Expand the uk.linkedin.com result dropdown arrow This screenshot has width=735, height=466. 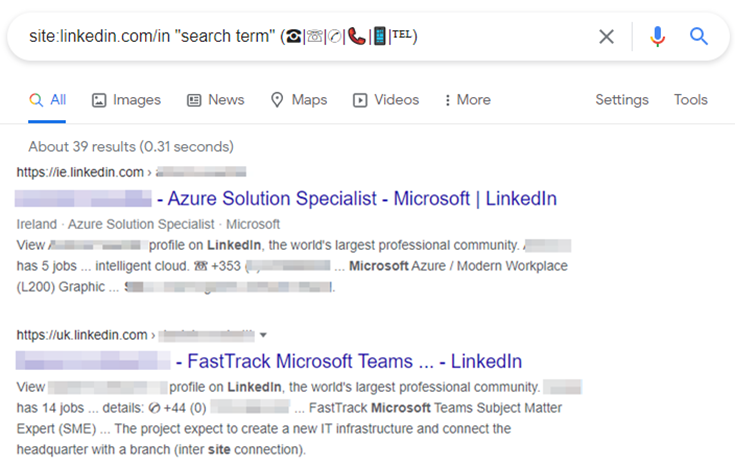[x=263, y=335]
